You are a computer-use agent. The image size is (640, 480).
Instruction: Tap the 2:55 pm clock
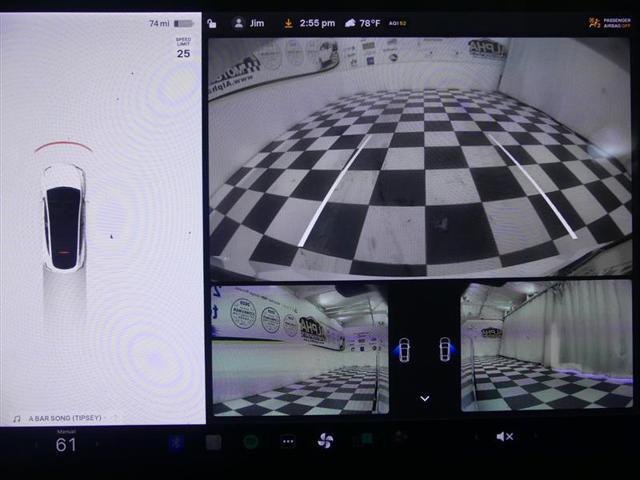coord(317,23)
